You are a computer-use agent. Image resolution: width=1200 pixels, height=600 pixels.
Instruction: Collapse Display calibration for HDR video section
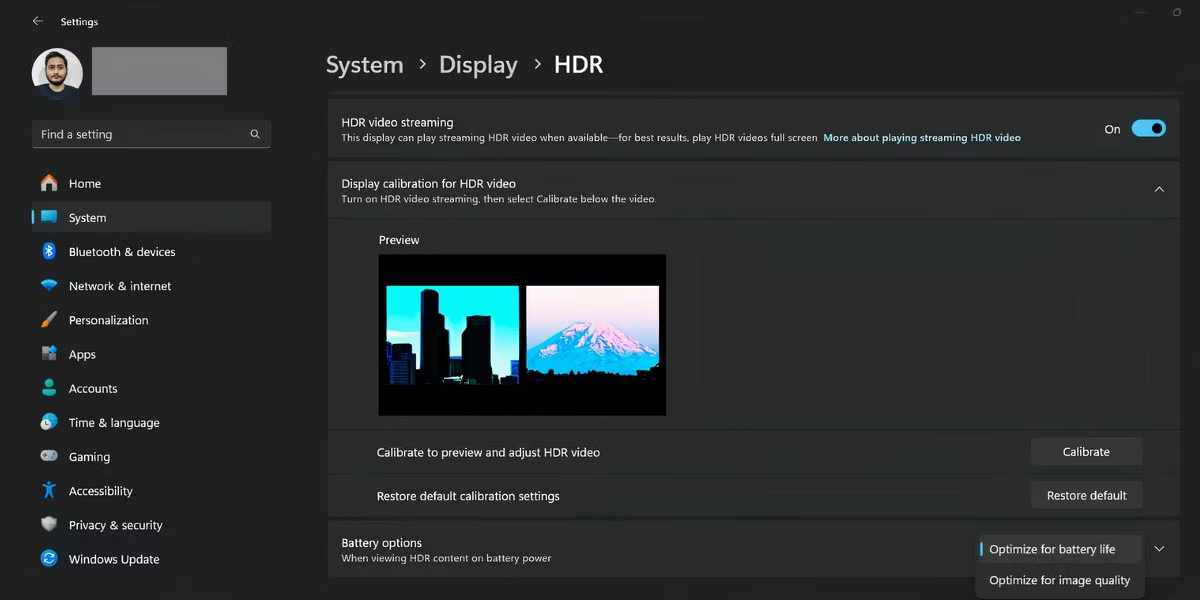point(1159,189)
